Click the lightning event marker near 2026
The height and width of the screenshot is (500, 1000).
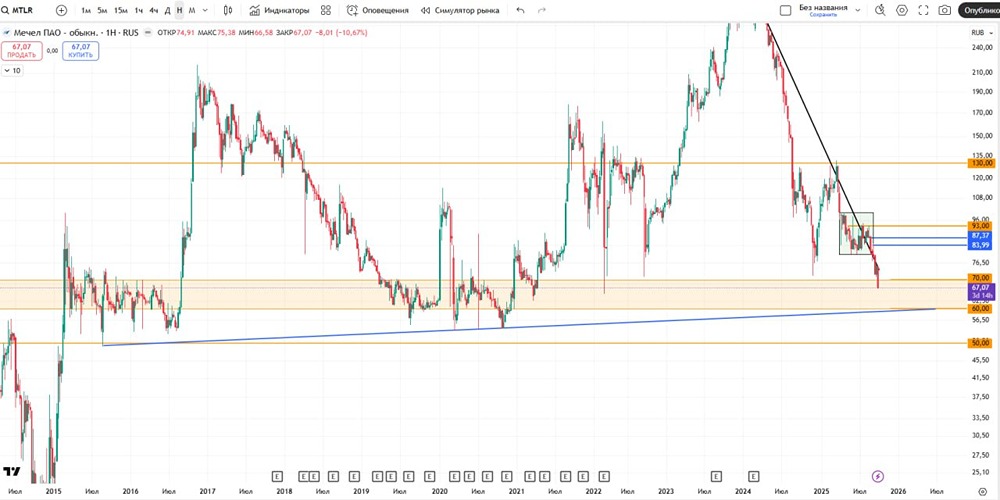878,476
